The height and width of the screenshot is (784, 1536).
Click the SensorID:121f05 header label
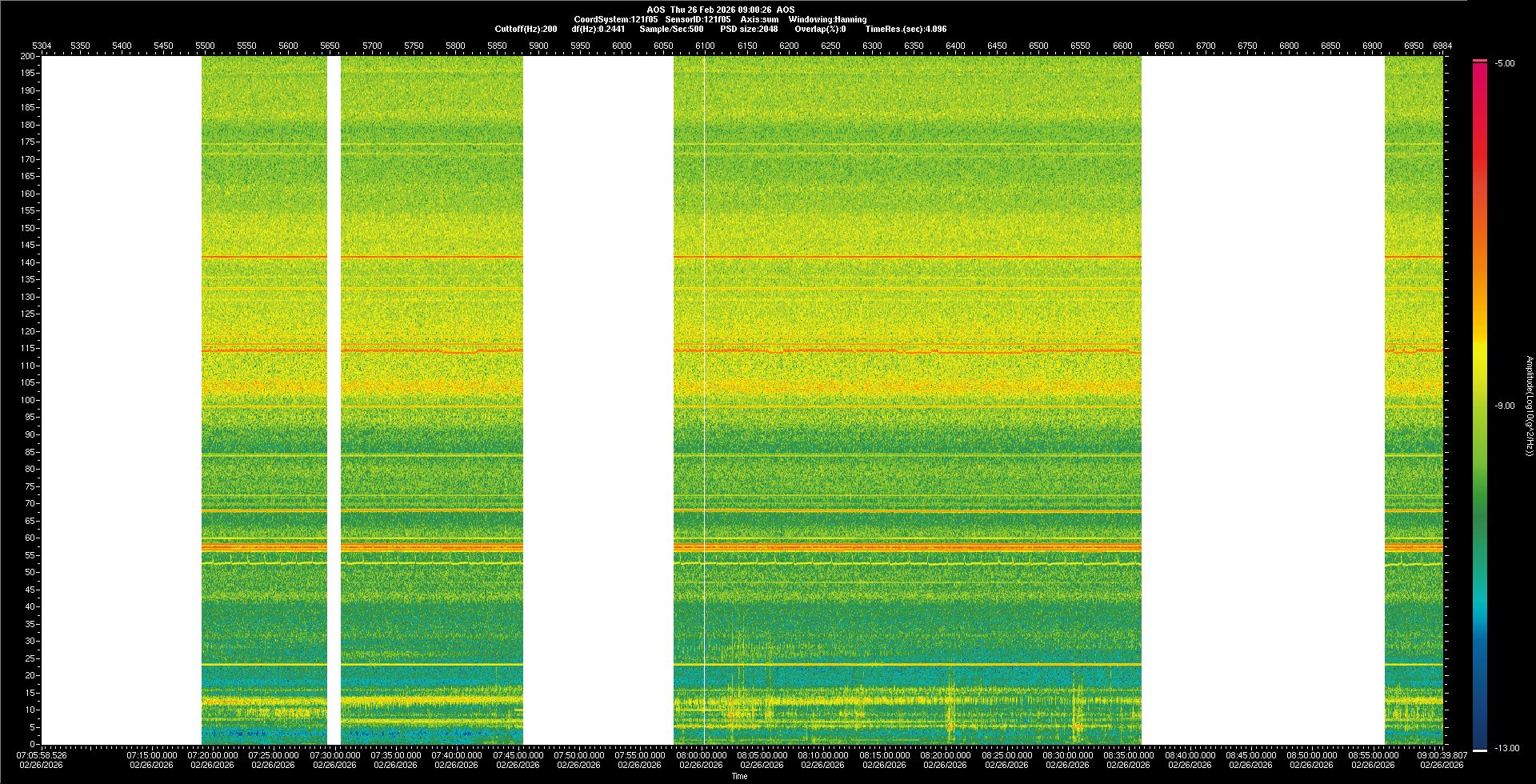[x=698, y=19]
